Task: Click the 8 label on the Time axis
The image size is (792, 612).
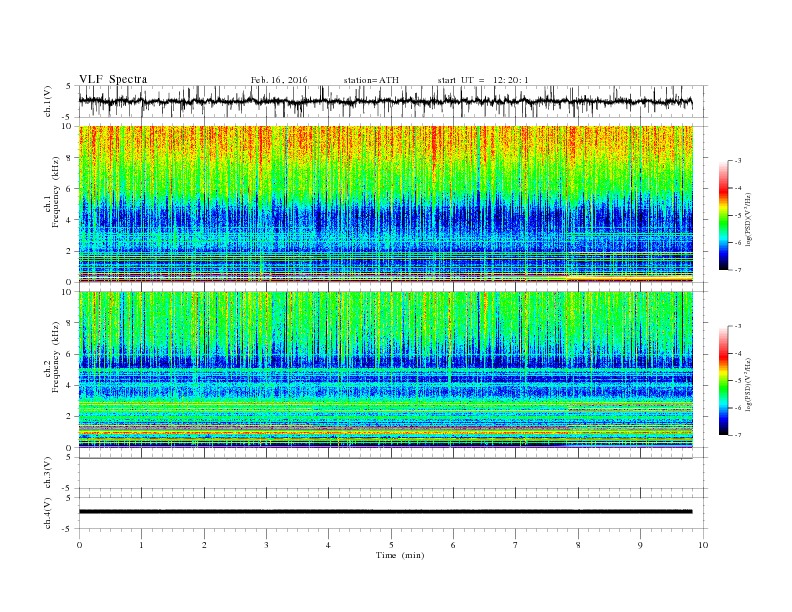Action: [578, 545]
